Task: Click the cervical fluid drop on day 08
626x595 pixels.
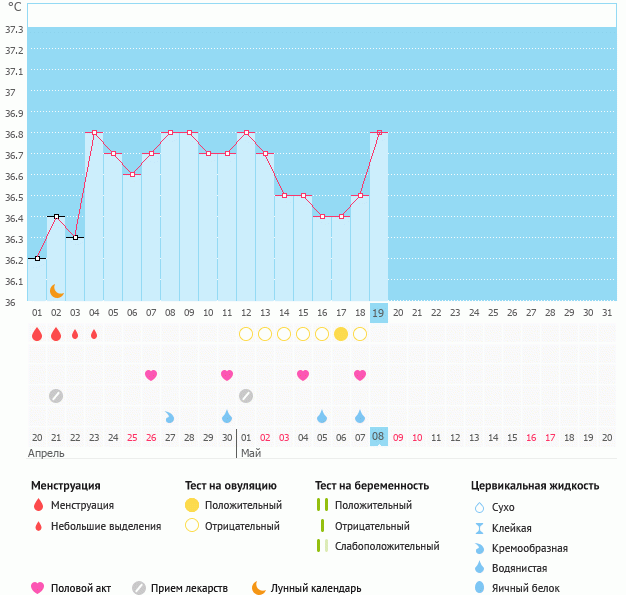Action: 170,416
